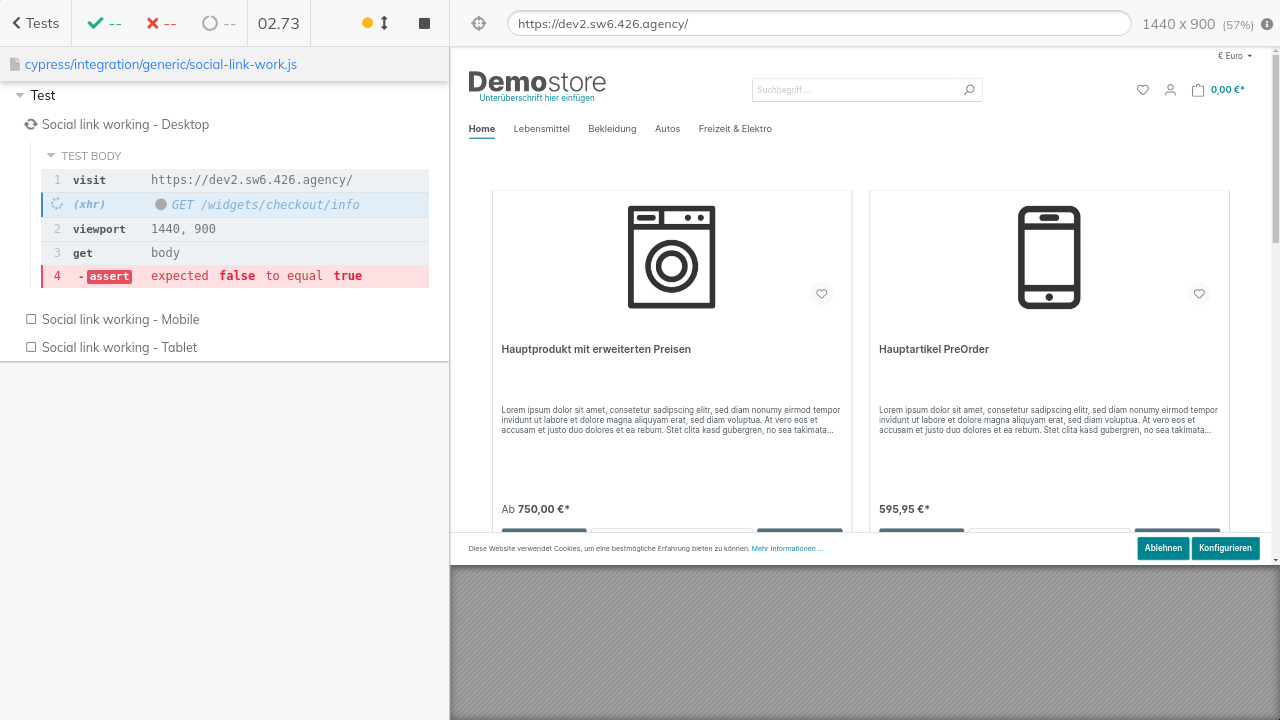Select the Social link working - Mobile test
The image size is (1280, 720).
click(x=120, y=320)
